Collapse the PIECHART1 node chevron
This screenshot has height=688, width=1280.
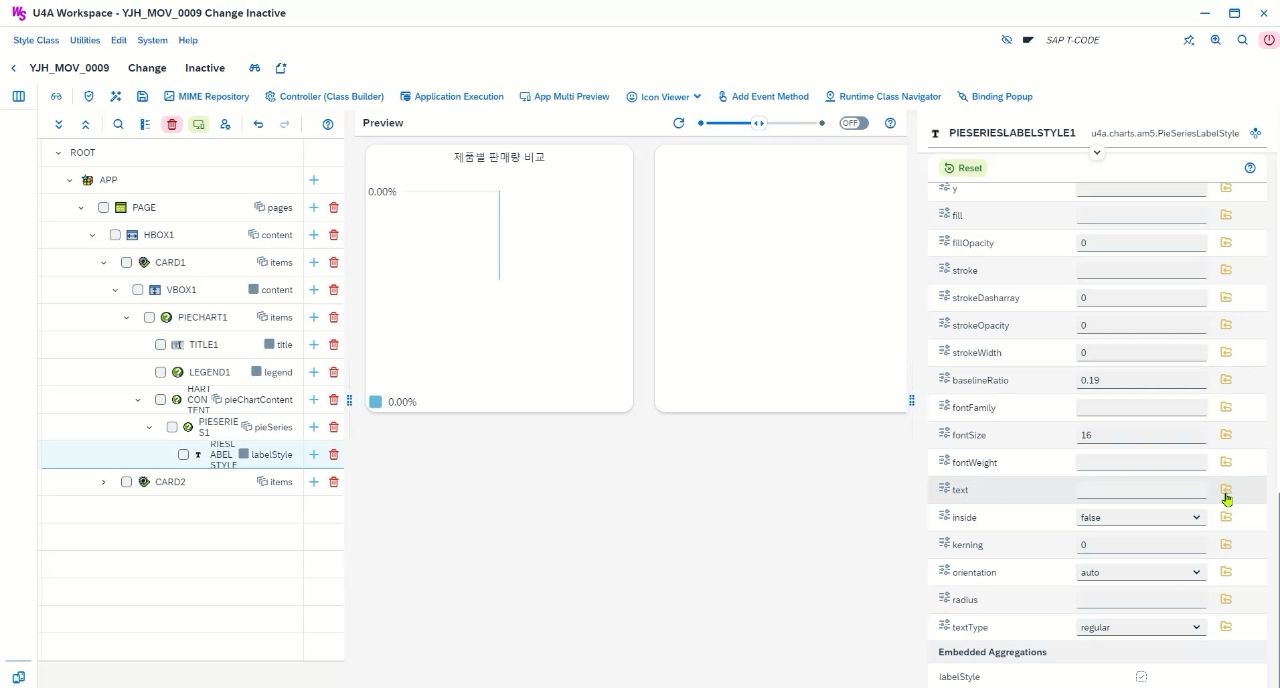[126, 317]
